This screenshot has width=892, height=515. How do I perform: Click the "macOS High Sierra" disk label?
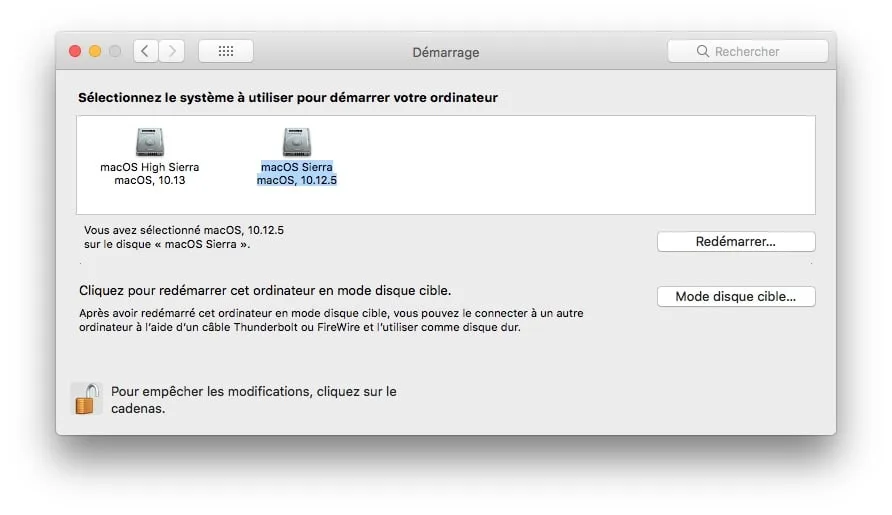pos(150,167)
